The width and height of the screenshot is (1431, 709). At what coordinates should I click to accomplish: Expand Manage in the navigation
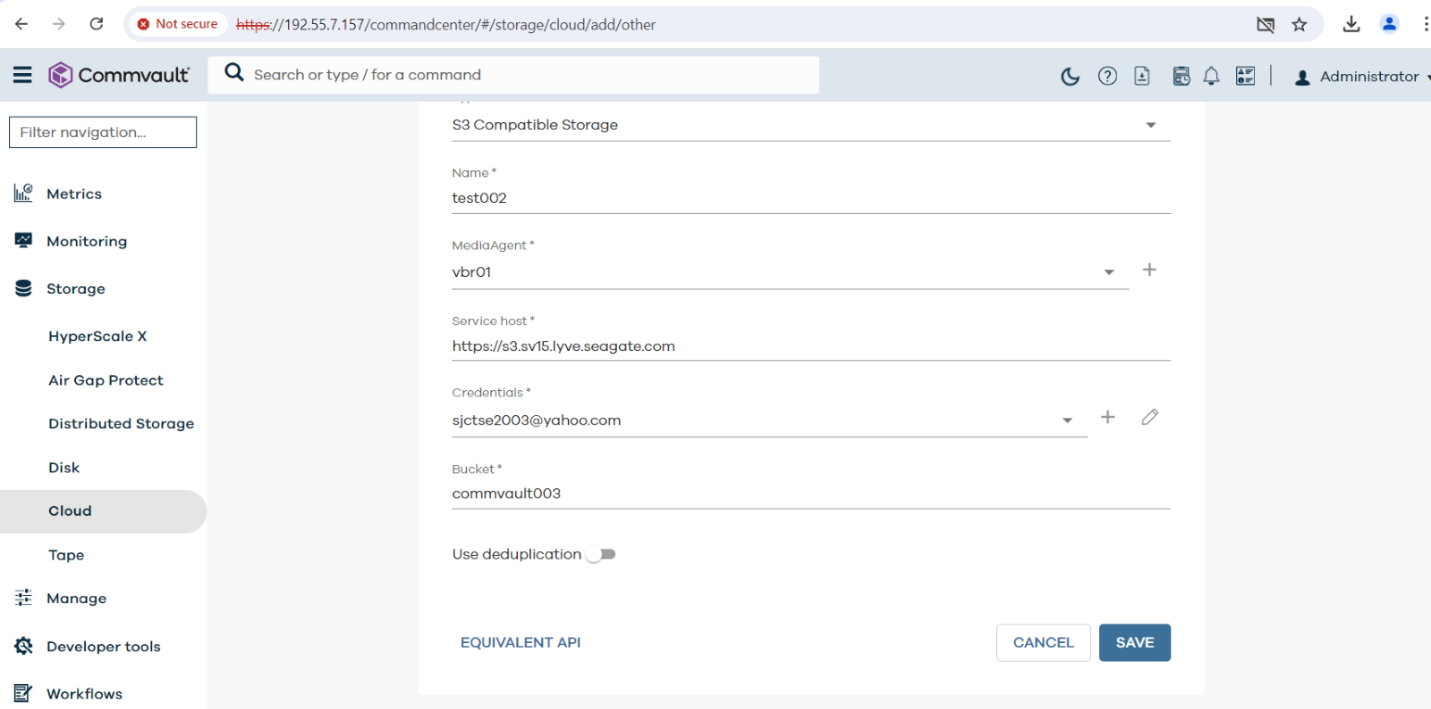coord(76,598)
